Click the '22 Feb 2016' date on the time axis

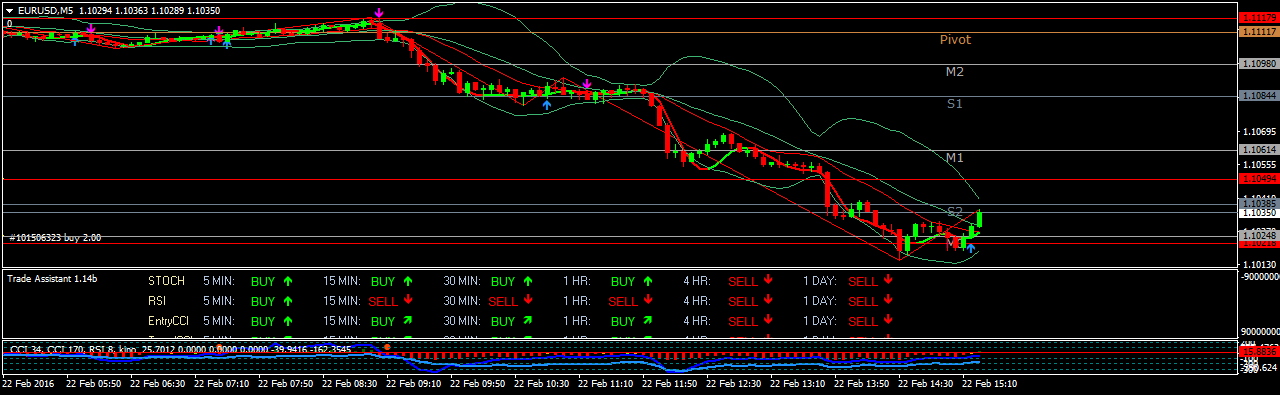tap(28, 383)
